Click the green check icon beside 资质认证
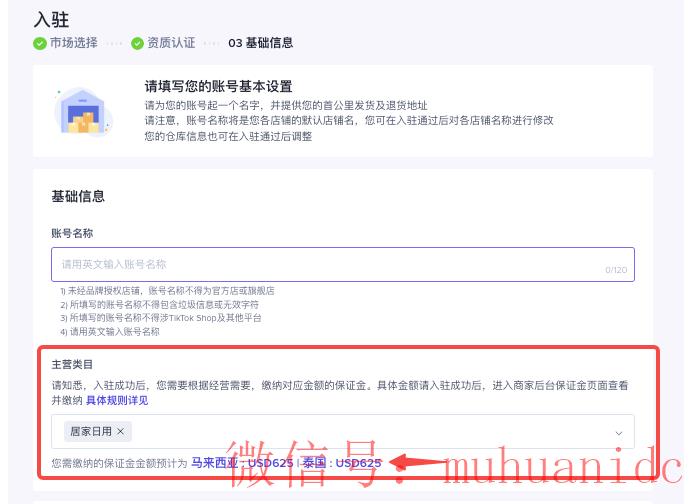This screenshot has height=504, width=698. pyautogui.click(x=137, y=43)
